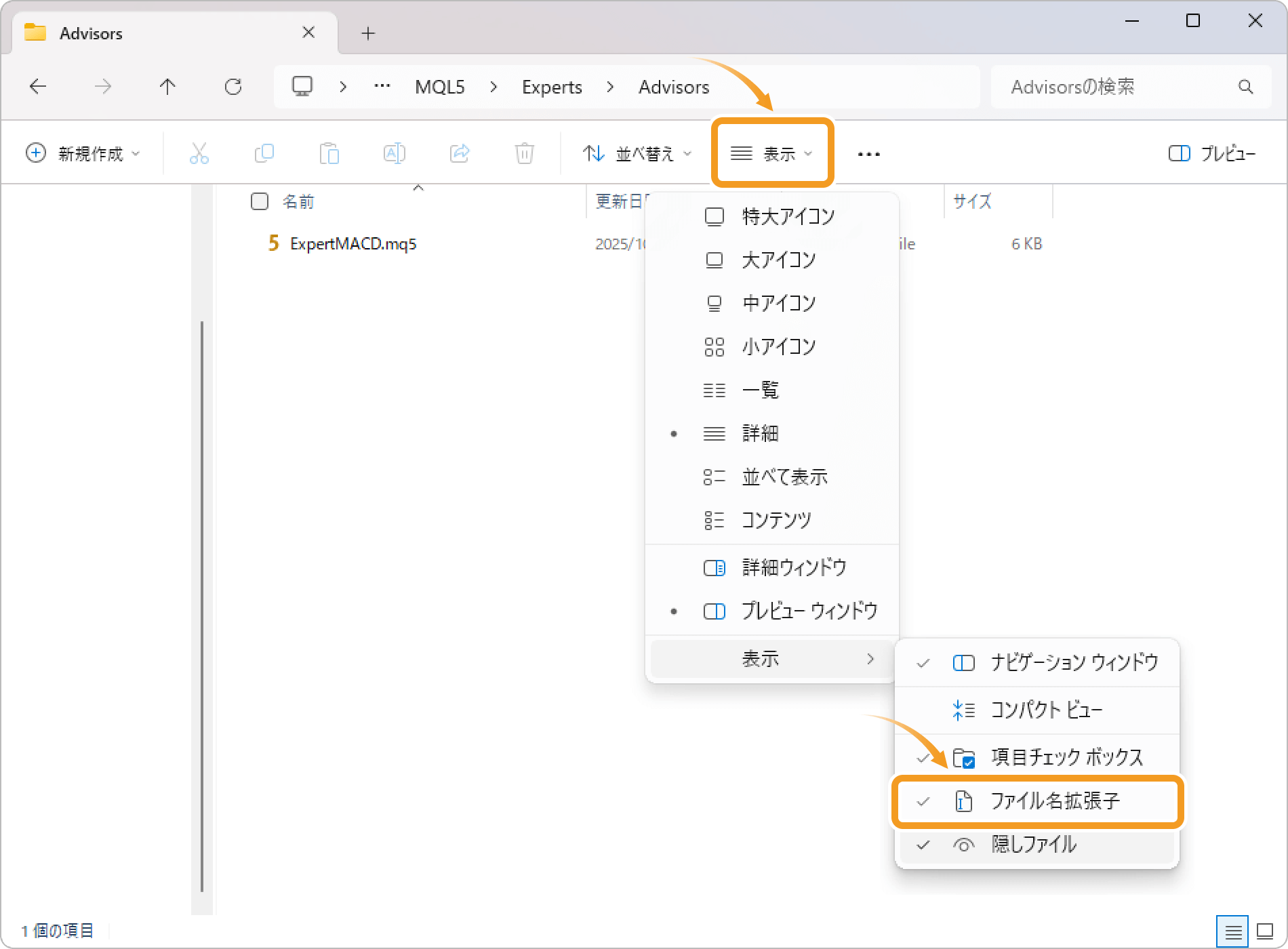Click the Rename icon in toolbar
The width and height of the screenshot is (1288, 949).
(x=394, y=154)
